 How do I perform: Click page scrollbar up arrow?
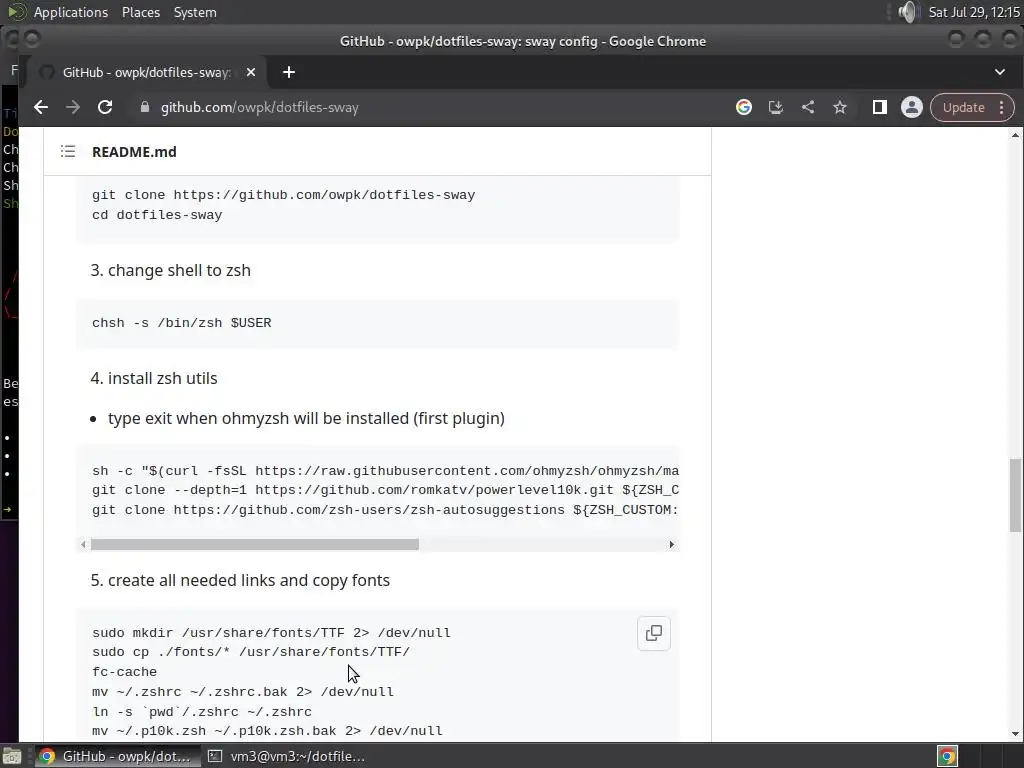click(x=1015, y=135)
